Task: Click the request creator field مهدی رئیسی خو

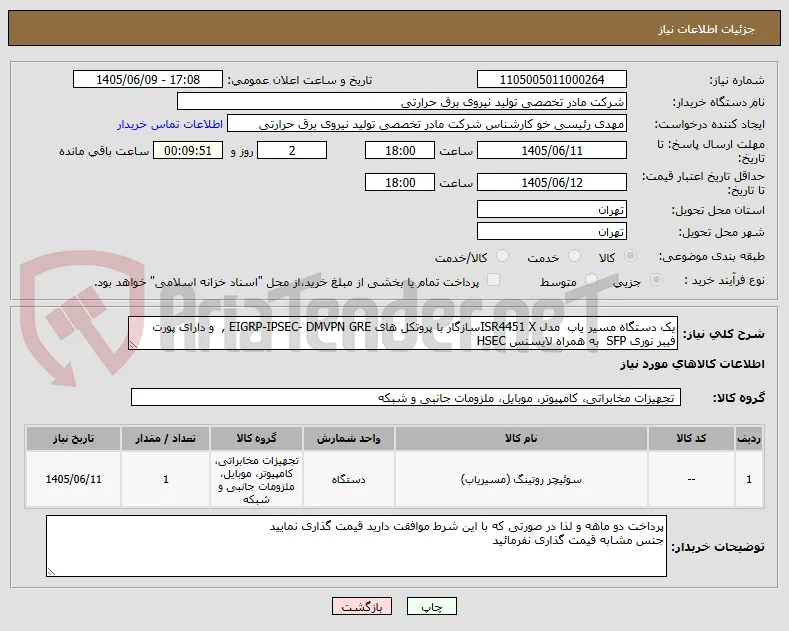Action: [427, 124]
